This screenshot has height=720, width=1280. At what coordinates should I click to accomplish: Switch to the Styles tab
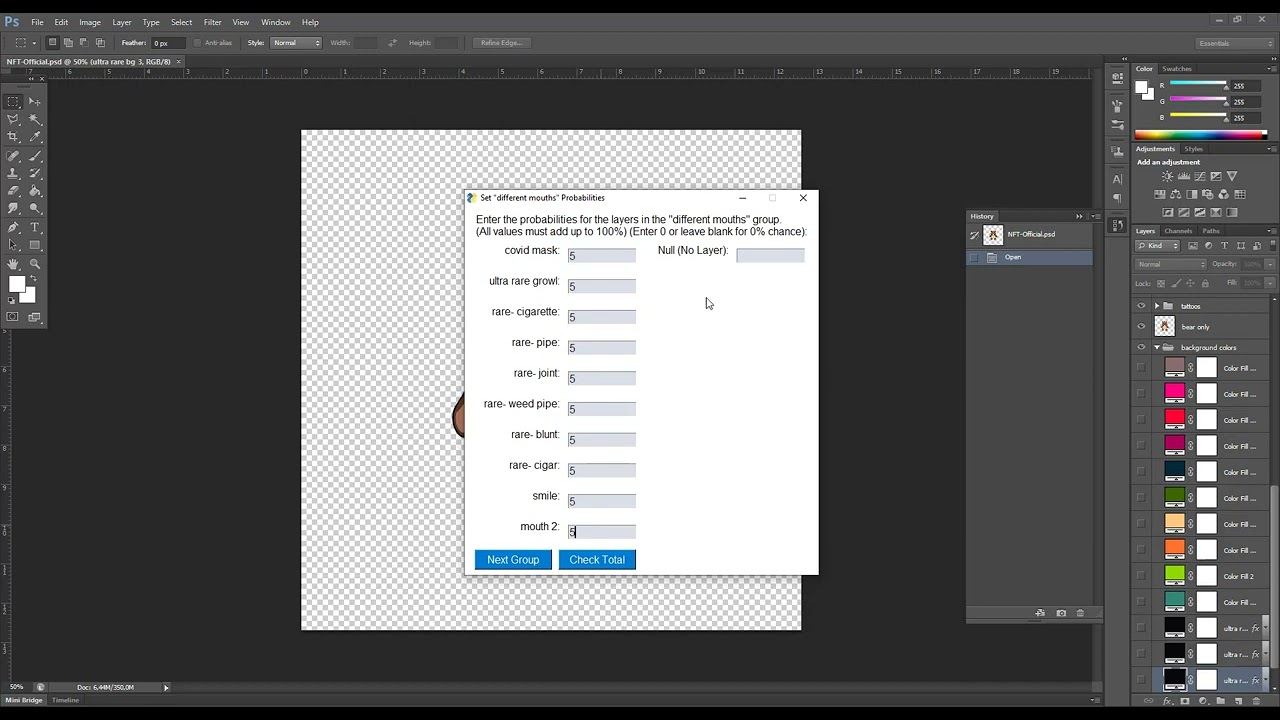click(x=1194, y=149)
